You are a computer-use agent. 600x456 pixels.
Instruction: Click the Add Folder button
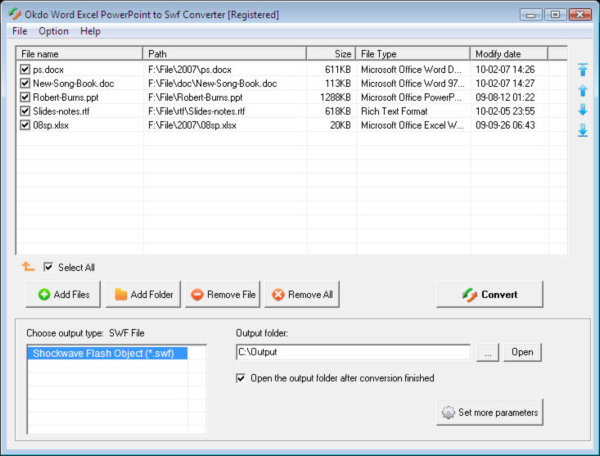click(143, 295)
